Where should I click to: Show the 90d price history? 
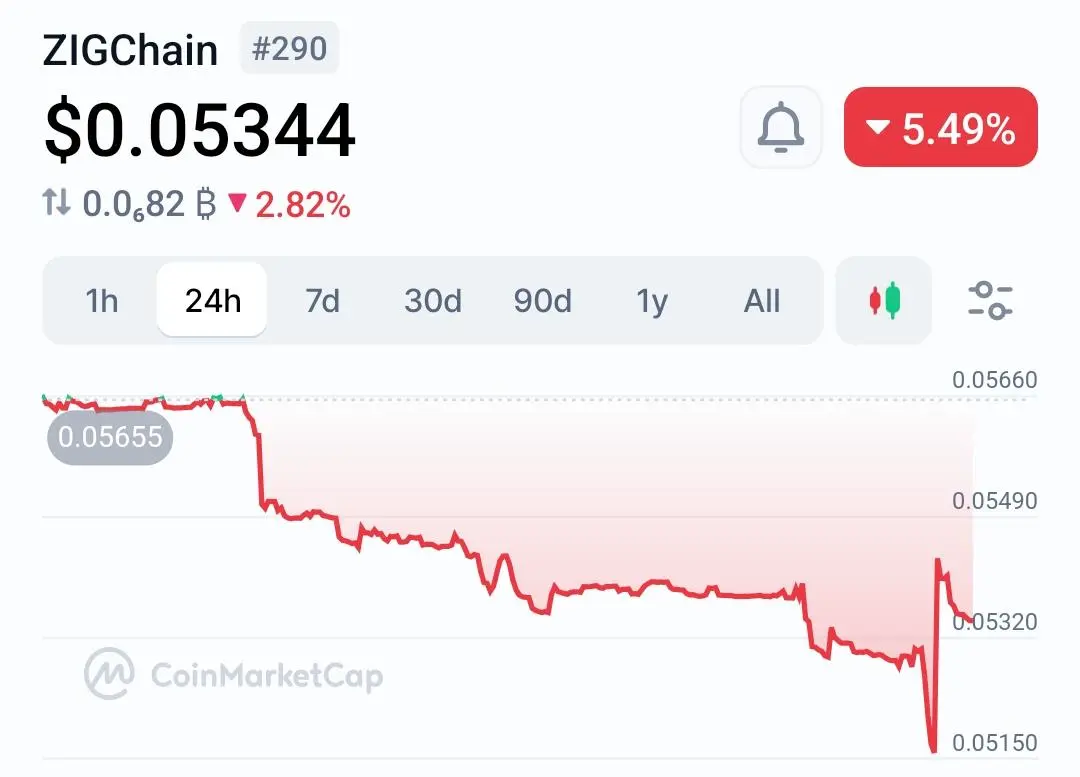click(543, 301)
